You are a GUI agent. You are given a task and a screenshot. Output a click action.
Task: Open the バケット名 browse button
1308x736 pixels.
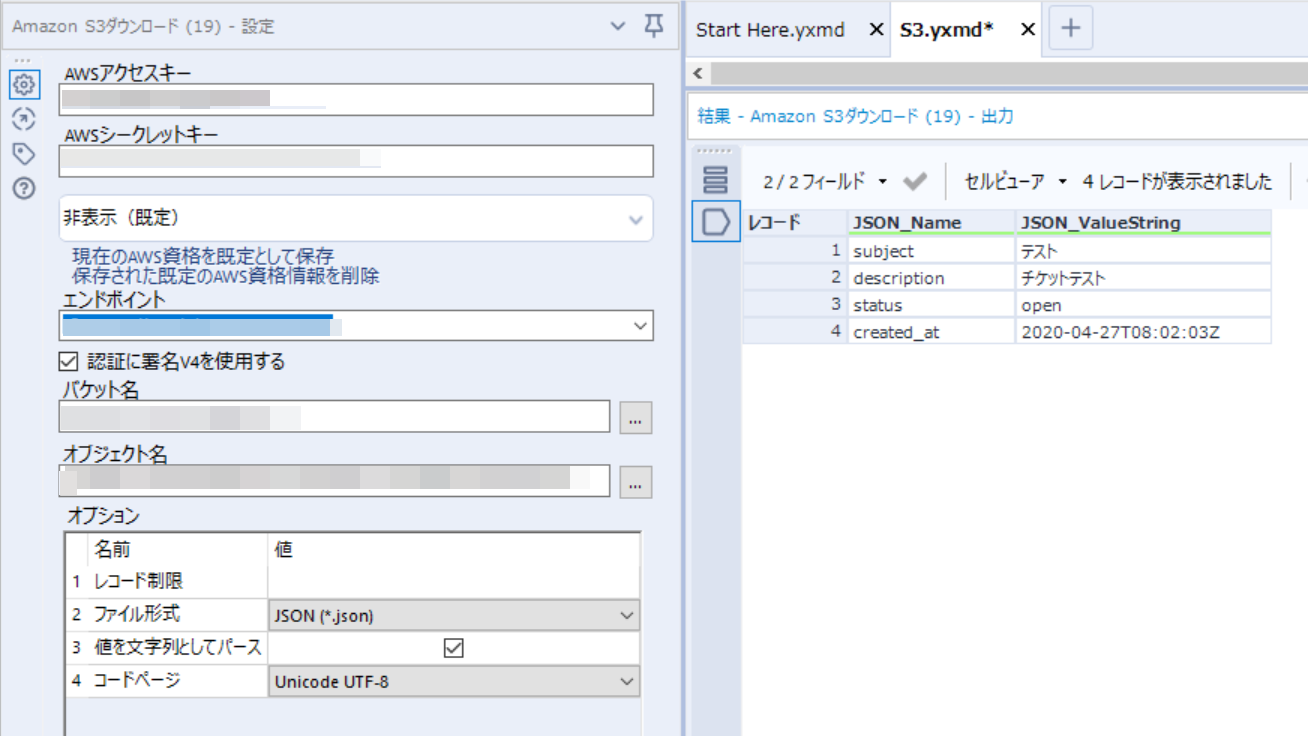(x=635, y=416)
